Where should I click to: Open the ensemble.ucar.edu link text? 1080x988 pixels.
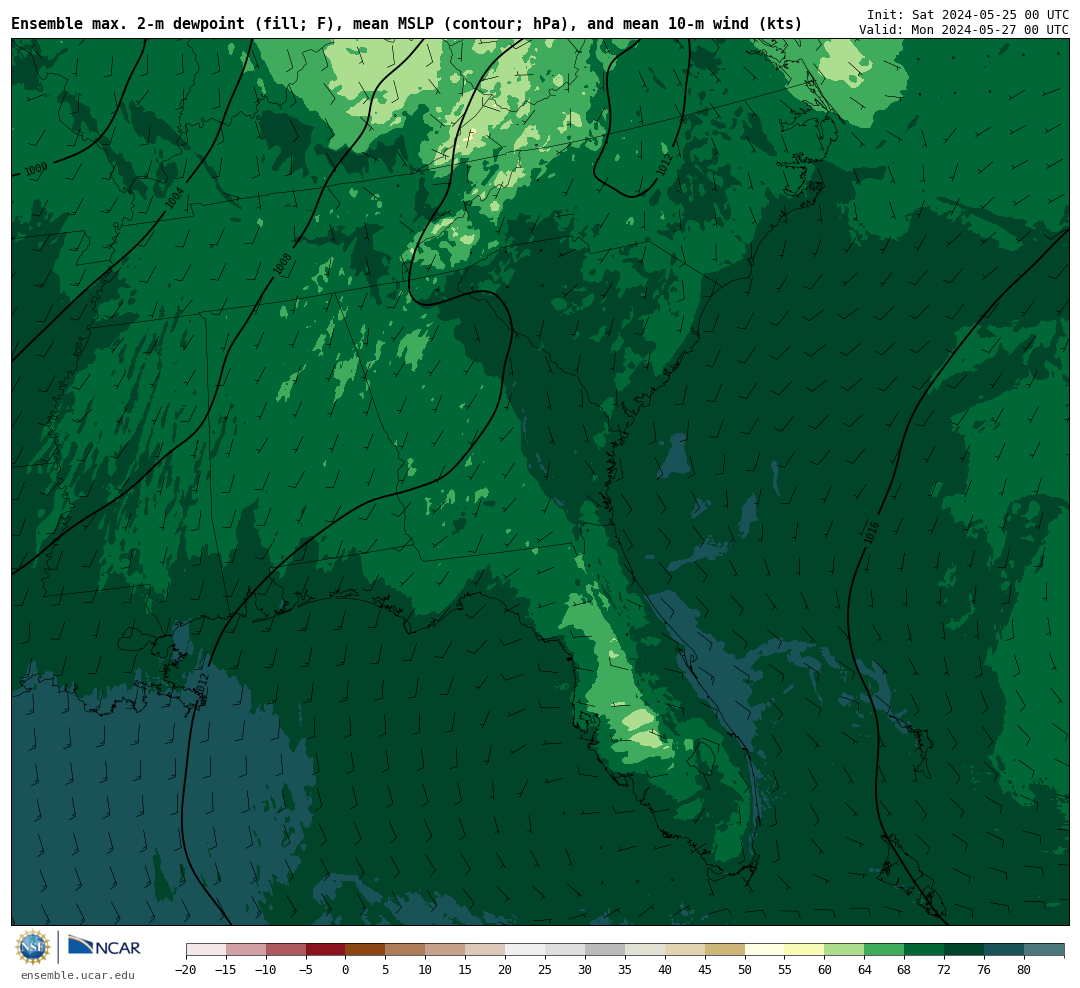click(x=78, y=975)
